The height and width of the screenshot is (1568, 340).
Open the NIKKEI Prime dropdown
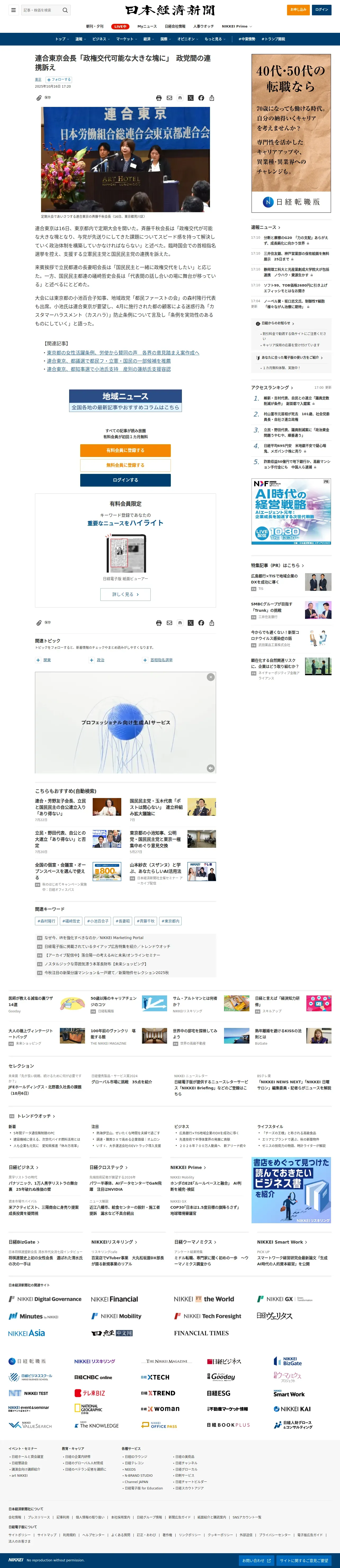coord(236,26)
